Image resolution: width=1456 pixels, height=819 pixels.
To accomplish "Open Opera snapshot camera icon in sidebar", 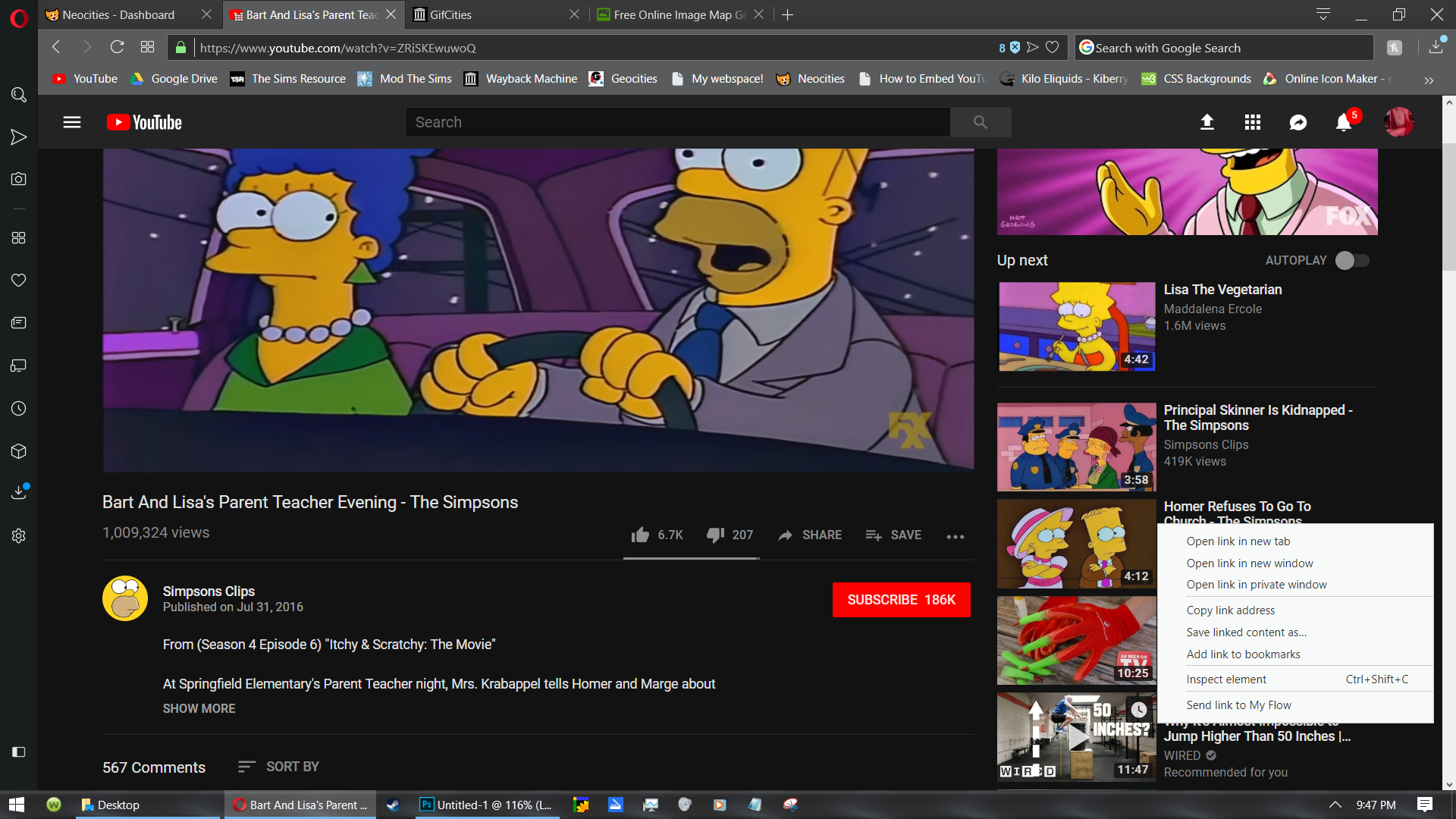I will point(19,179).
